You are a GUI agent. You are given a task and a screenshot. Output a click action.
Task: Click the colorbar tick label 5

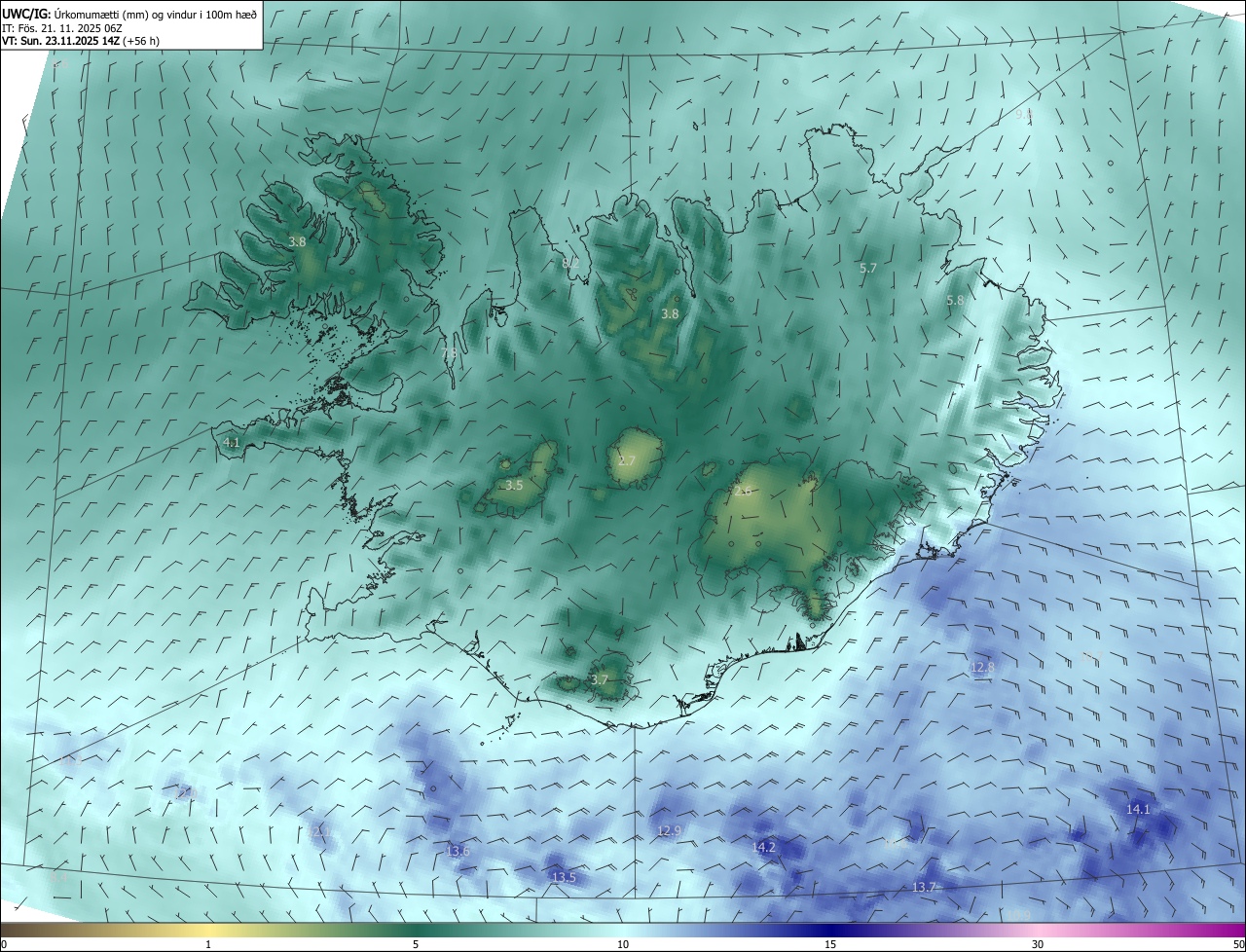pyautogui.click(x=416, y=944)
